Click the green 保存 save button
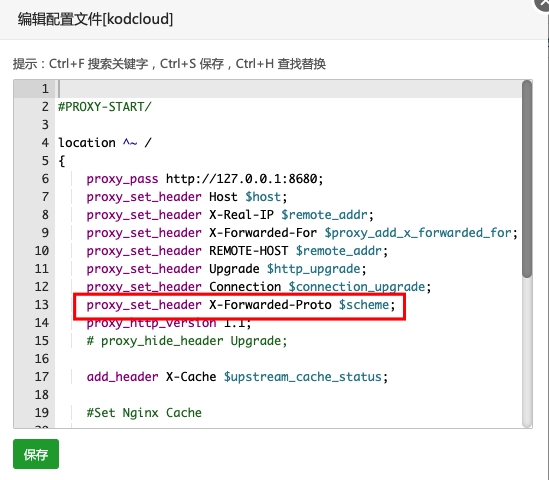This screenshot has width=549, height=480. click(x=36, y=454)
